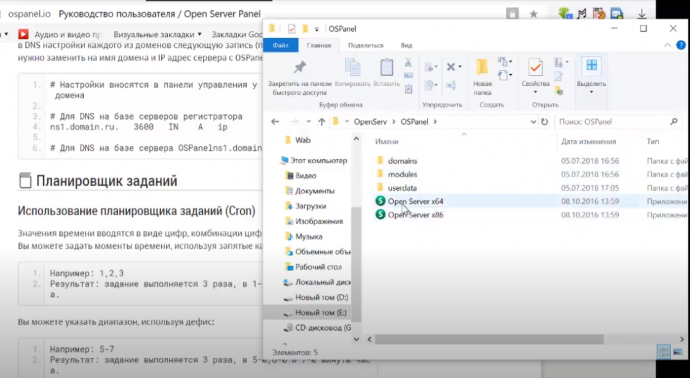Click the Delete X icon in ribbon
690x378 pixels.
click(451, 67)
